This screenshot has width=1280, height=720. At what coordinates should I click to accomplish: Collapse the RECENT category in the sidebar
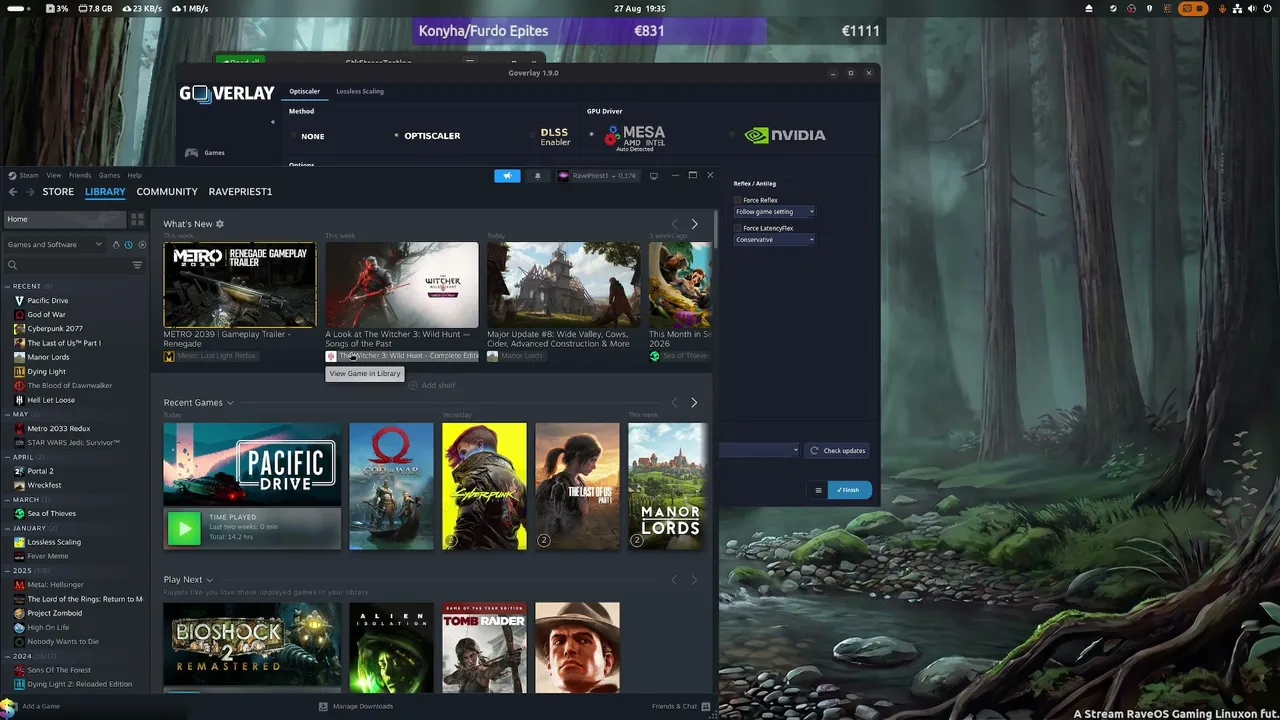8,287
